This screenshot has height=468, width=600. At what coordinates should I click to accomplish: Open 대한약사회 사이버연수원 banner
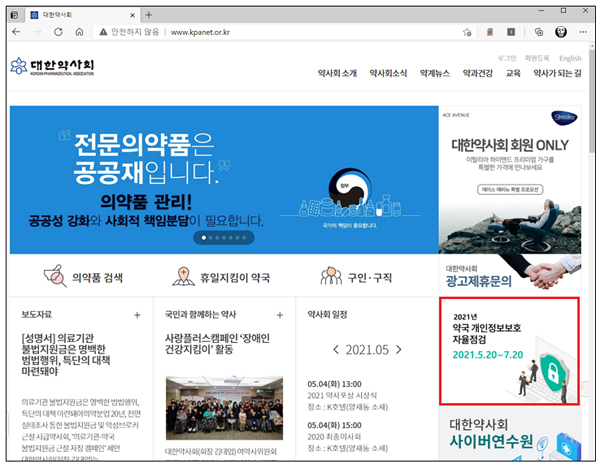(x=510, y=434)
